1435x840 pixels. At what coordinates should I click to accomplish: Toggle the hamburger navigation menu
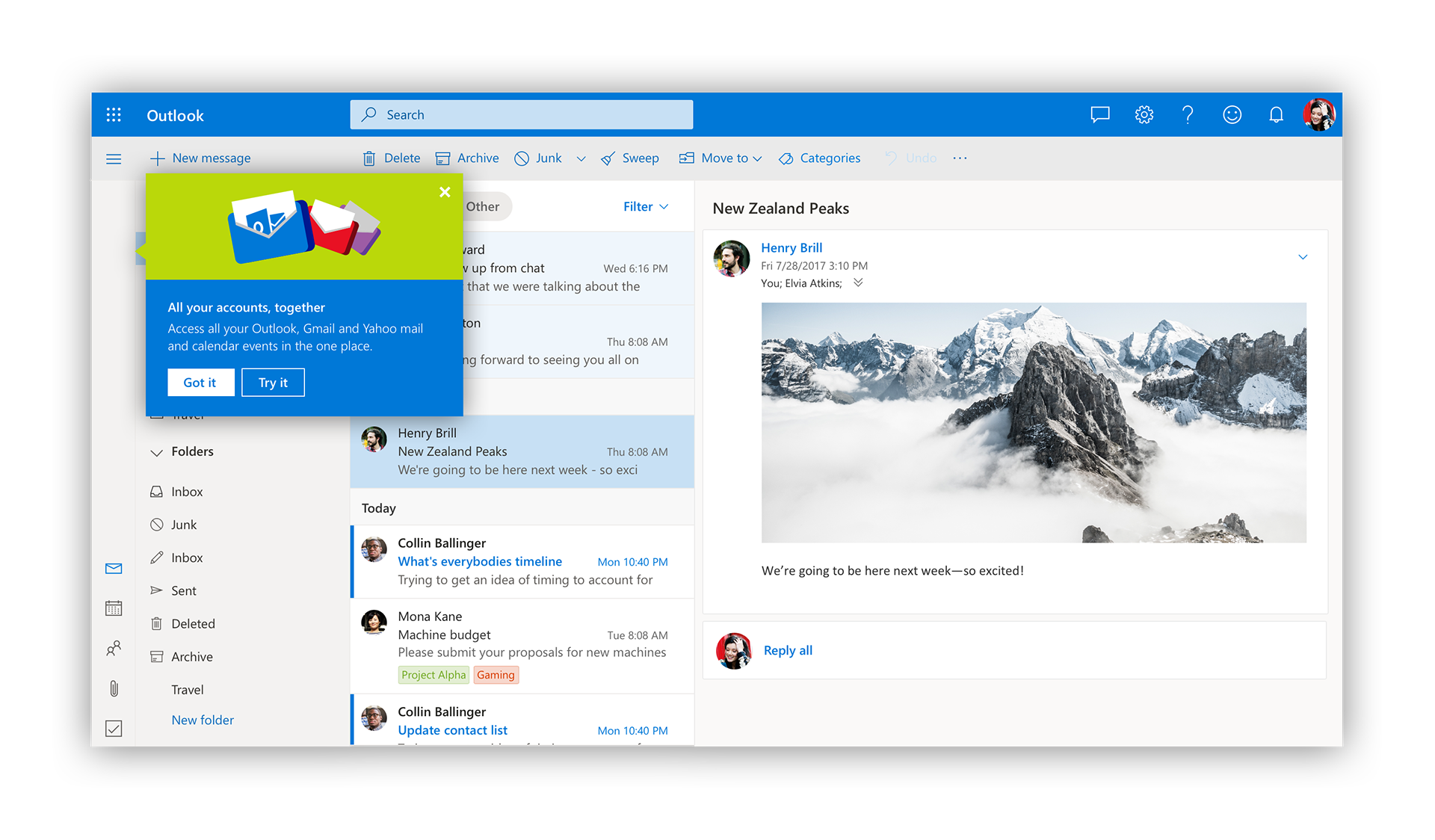(114, 158)
